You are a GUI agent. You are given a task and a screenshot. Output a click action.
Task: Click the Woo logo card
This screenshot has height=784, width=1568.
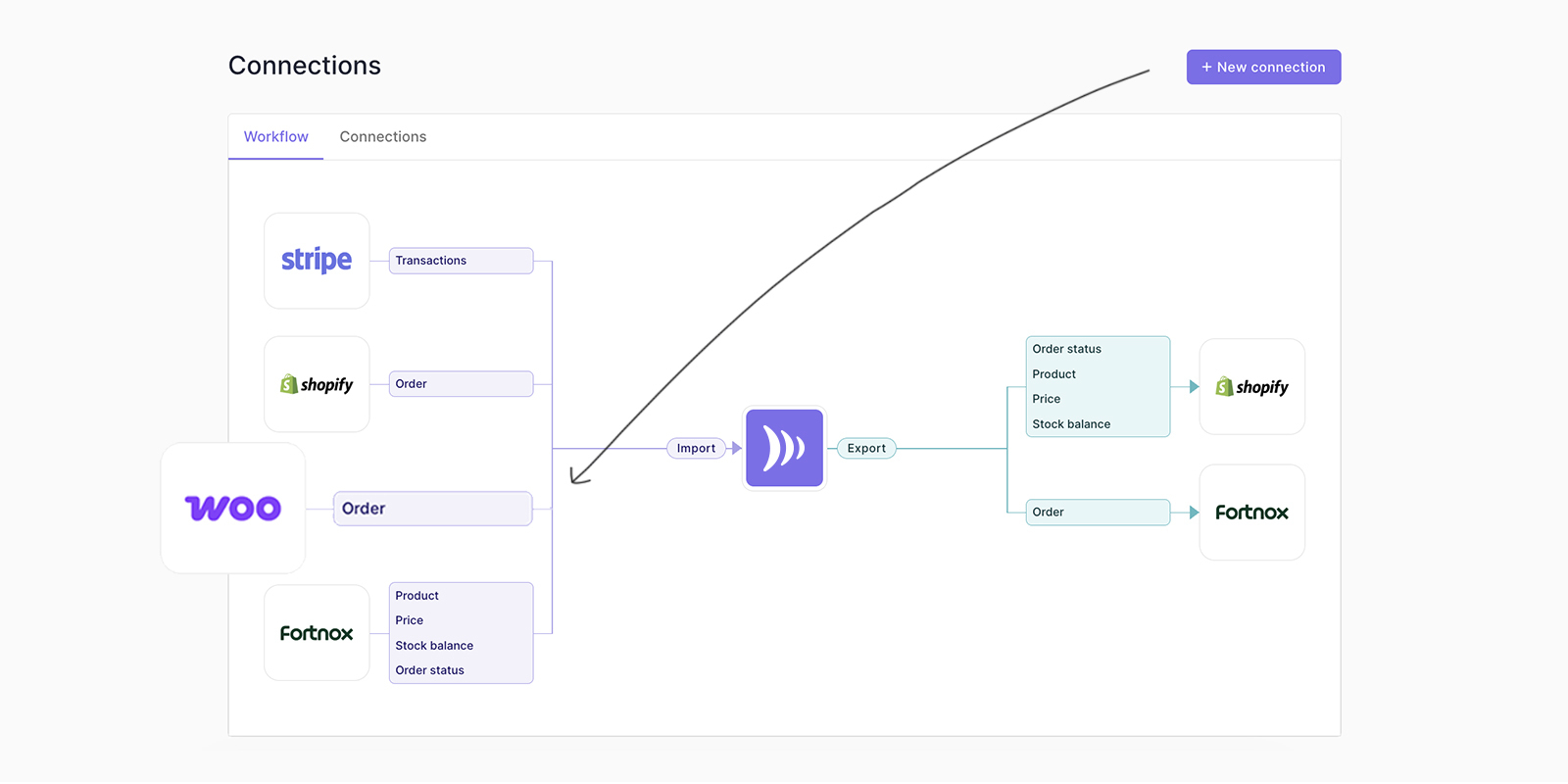tap(233, 508)
